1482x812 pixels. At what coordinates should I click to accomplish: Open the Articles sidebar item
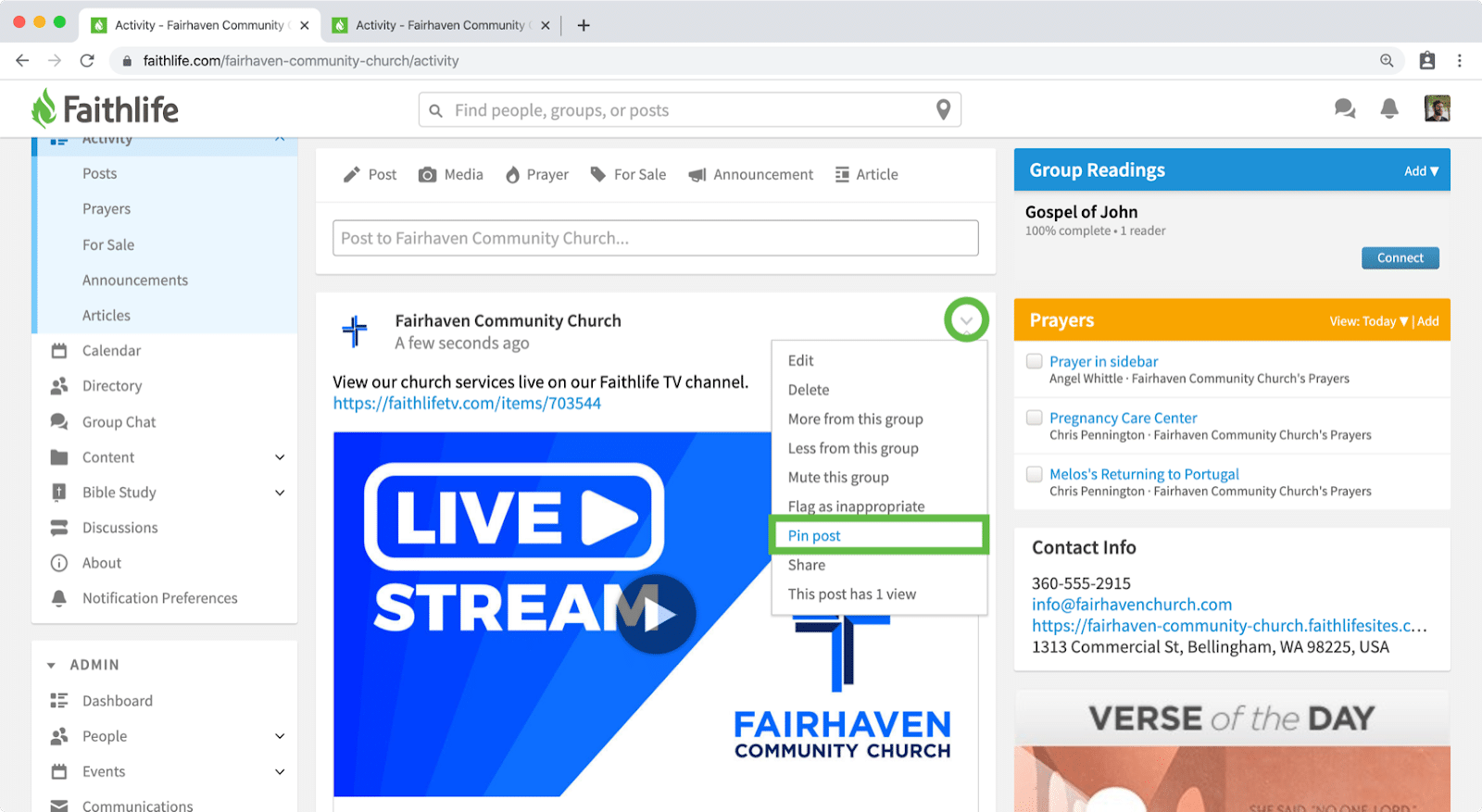pyautogui.click(x=107, y=315)
